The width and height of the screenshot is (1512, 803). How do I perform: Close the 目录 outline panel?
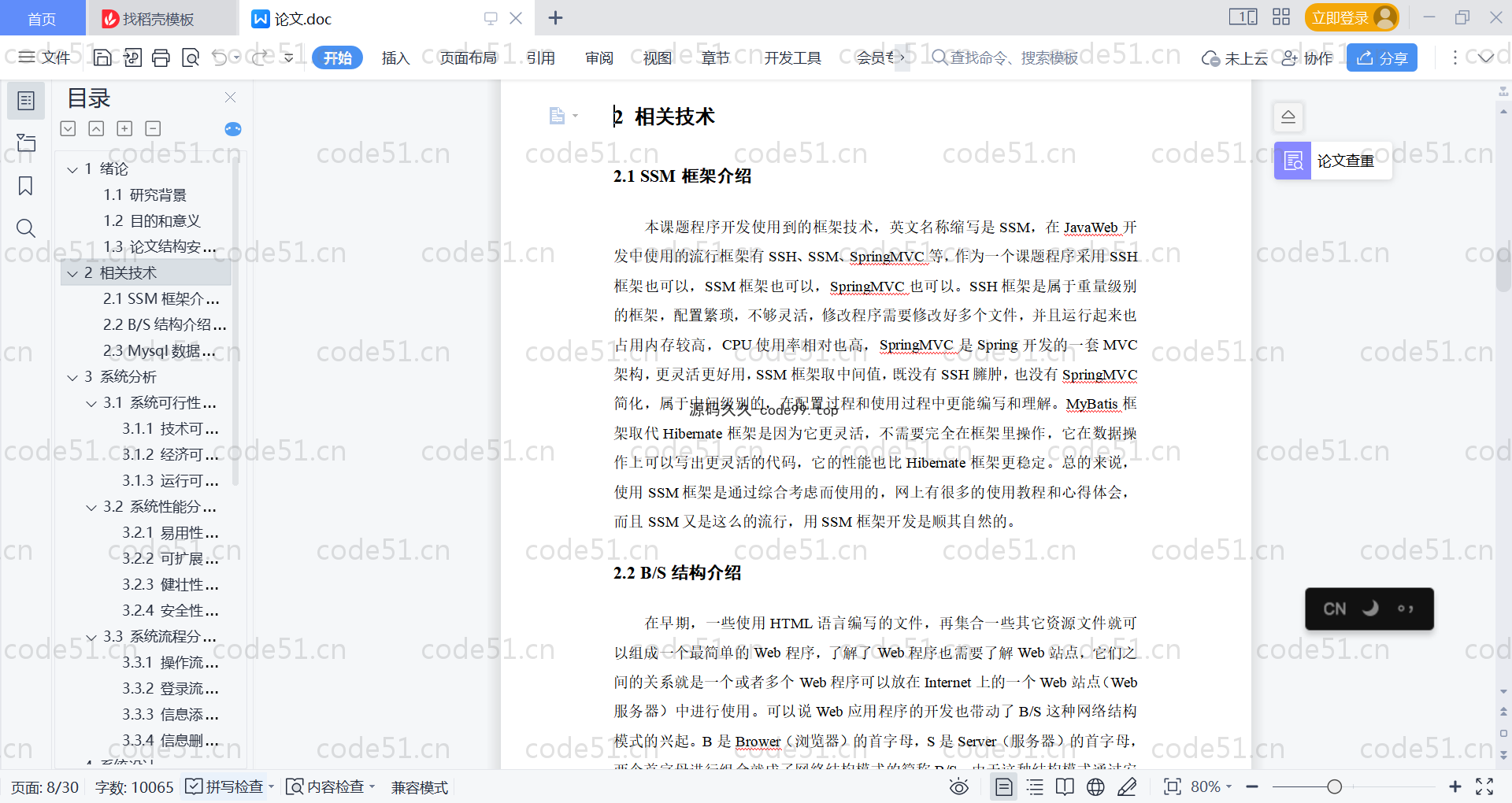pyautogui.click(x=231, y=98)
